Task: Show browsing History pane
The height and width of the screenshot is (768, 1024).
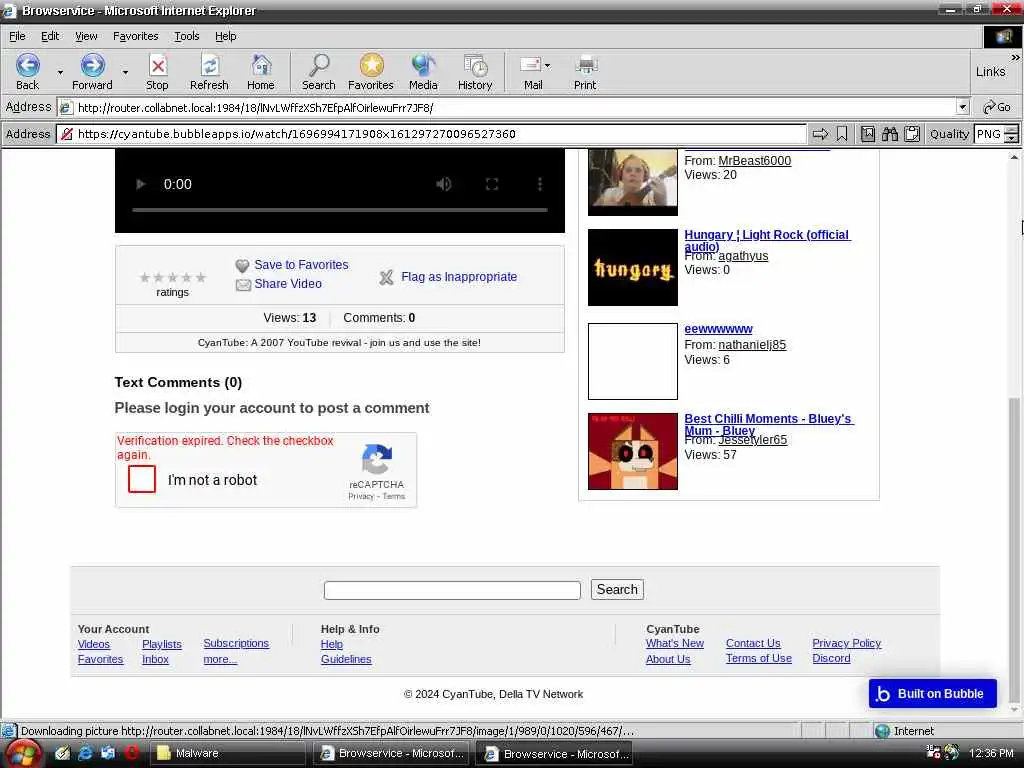Action: (x=475, y=72)
